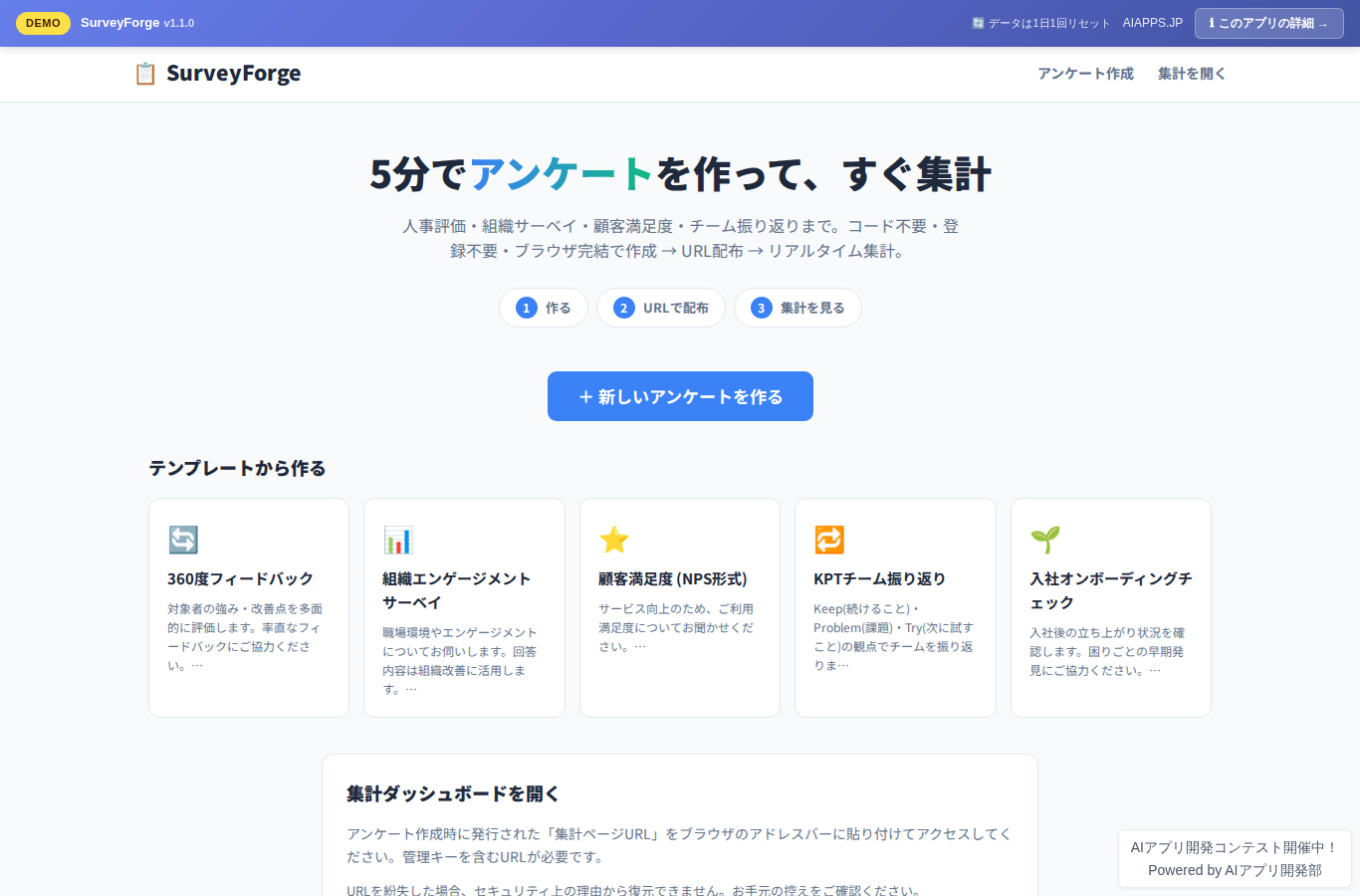Viewport: 1360px width, 896px height.
Task: Open このアプリの詳細 button
Action: [1269, 23]
